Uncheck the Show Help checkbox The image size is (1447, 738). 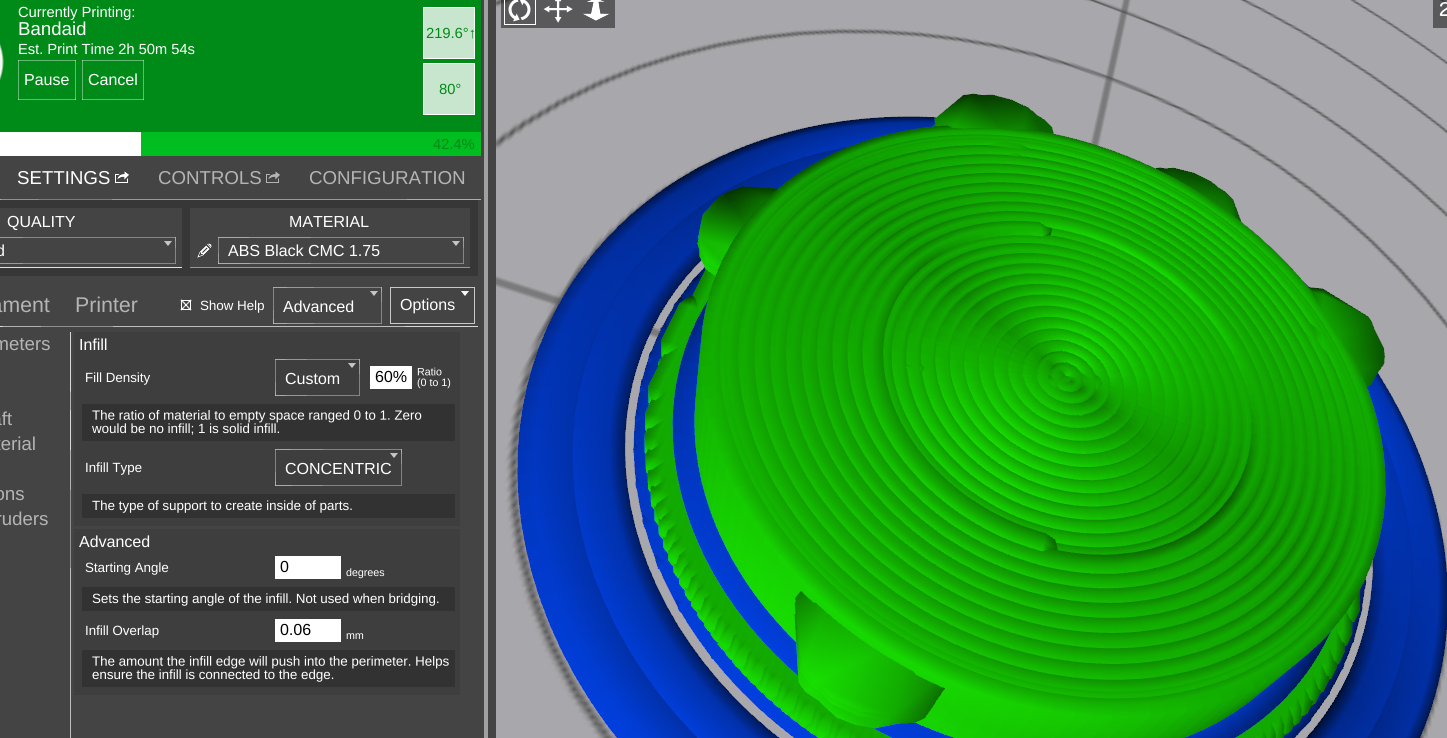tap(186, 306)
